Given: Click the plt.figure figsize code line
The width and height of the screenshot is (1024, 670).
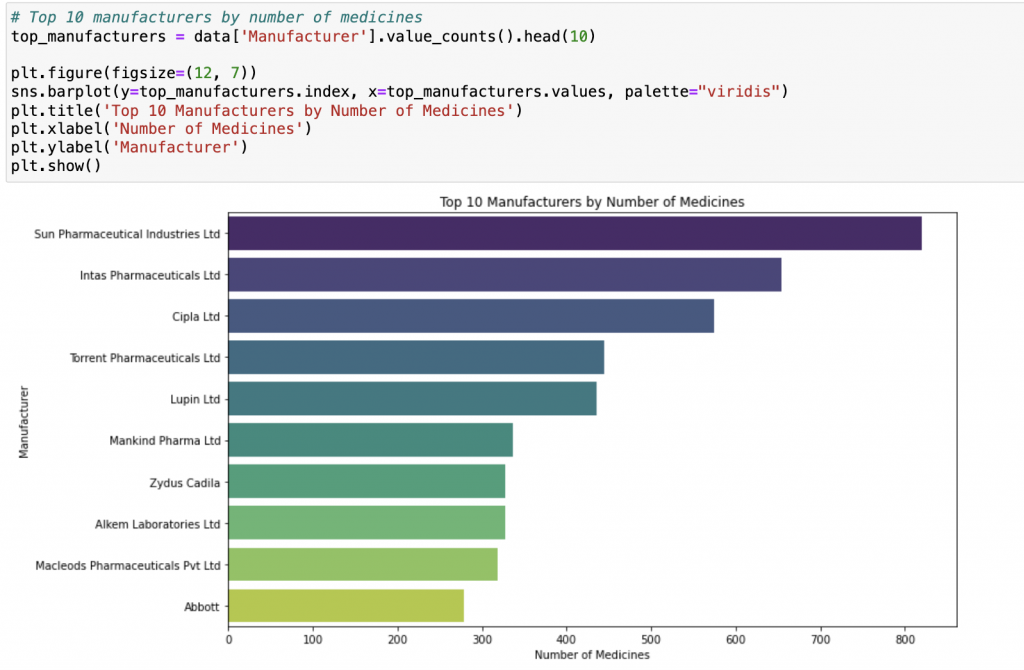Looking at the screenshot, I should [x=134, y=72].
